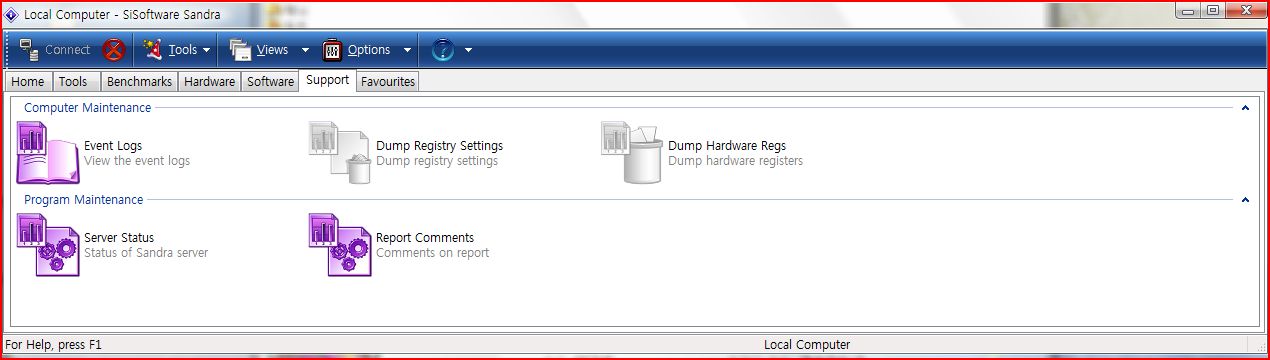
Task: Click the blue Help question mark icon
Action: (x=443, y=50)
